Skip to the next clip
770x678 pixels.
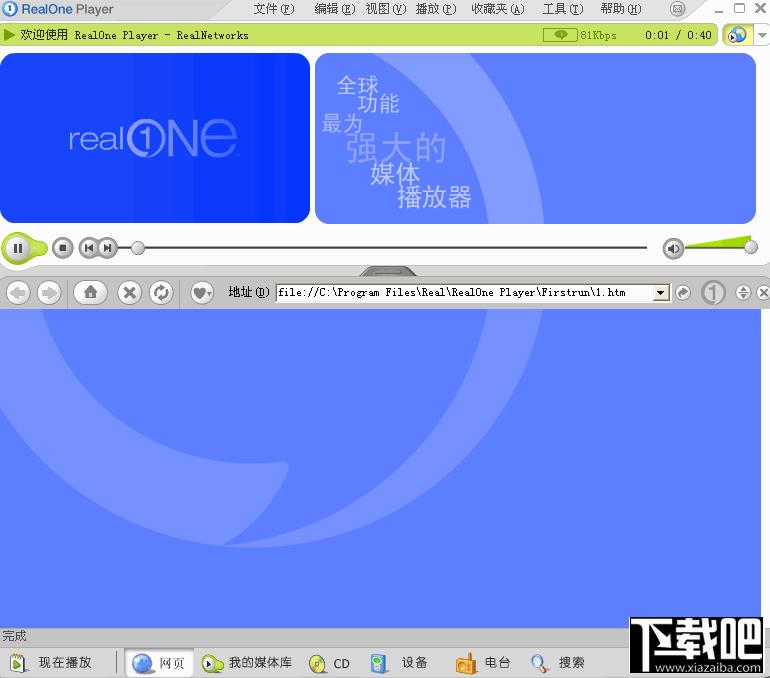(107, 248)
